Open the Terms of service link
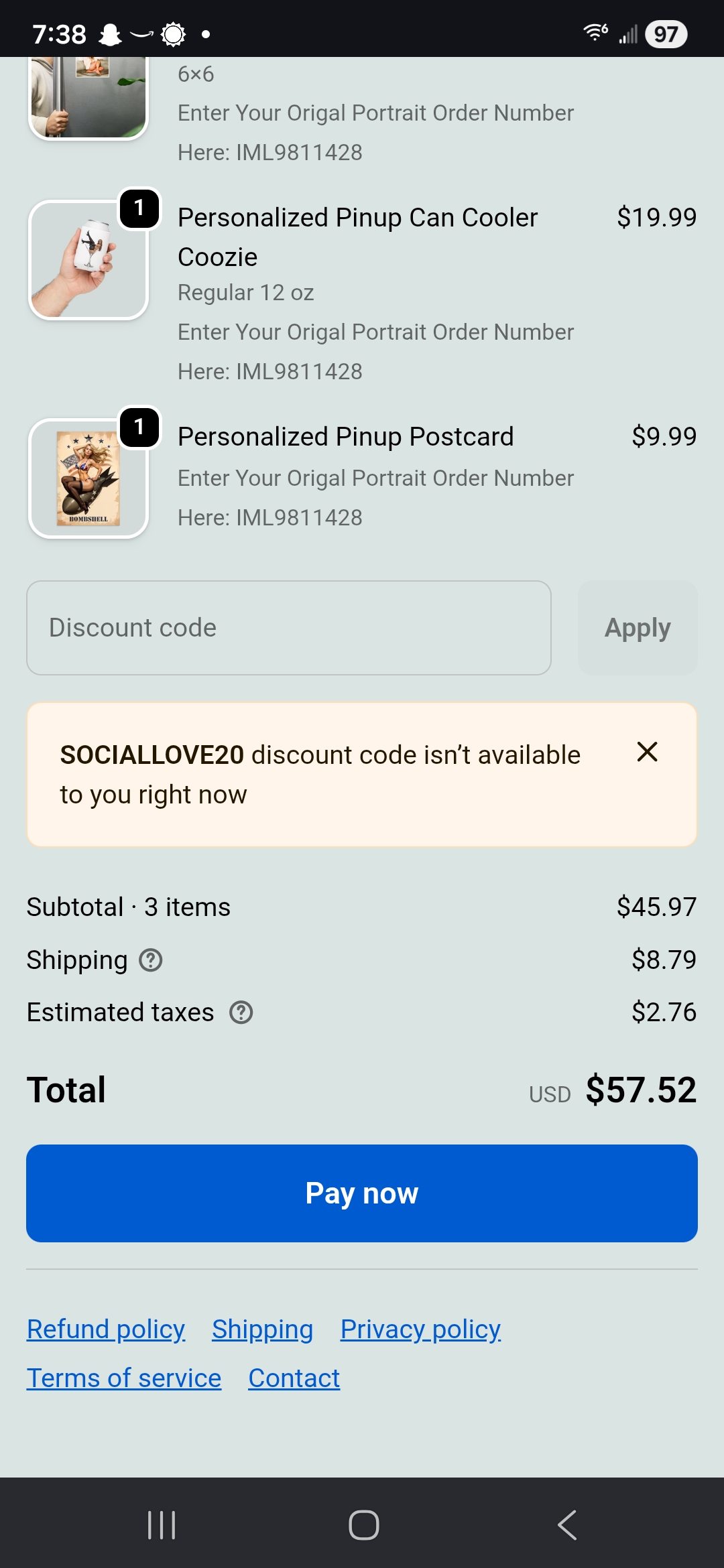 124,1378
